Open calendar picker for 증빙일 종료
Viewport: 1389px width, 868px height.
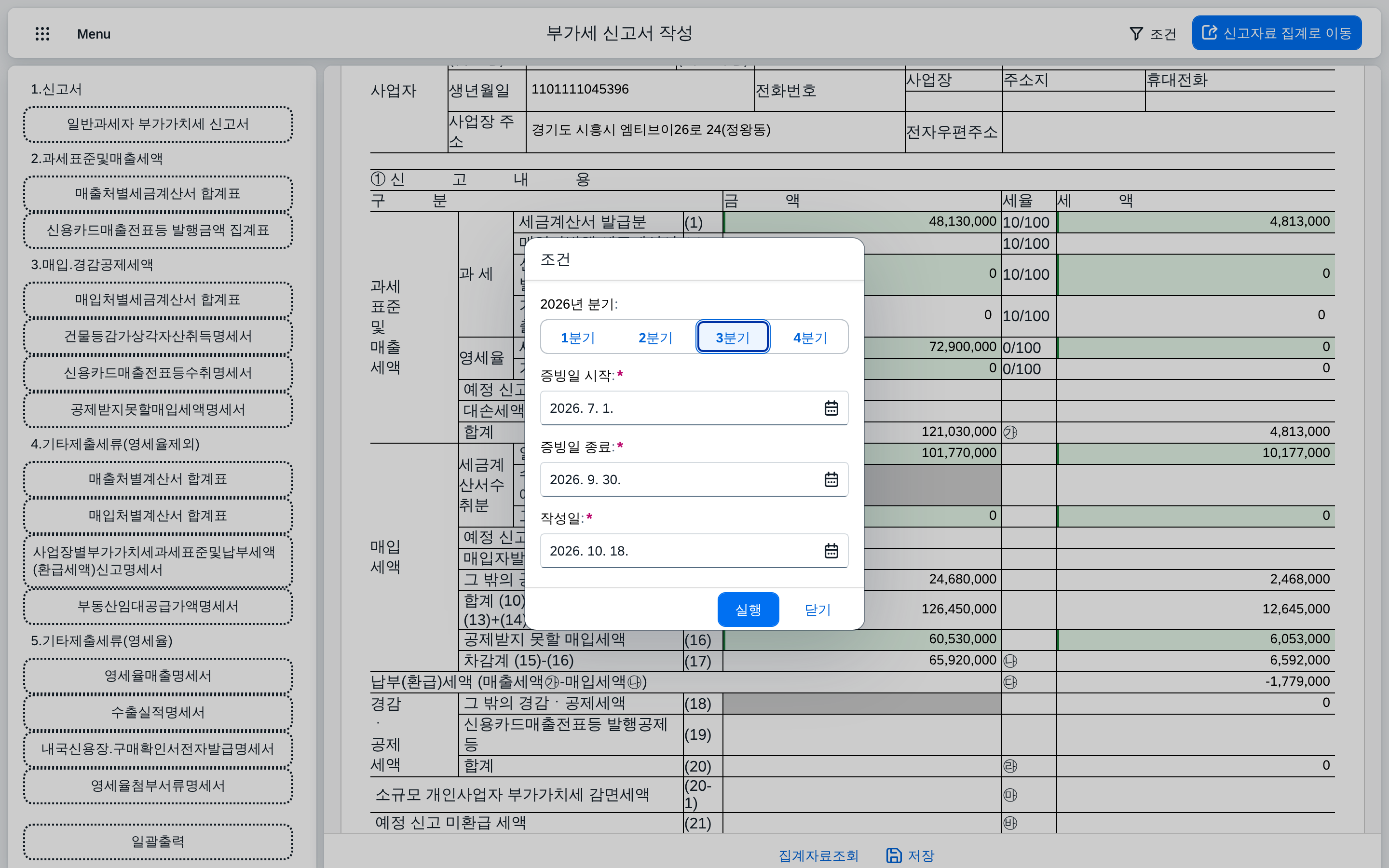[831, 479]
